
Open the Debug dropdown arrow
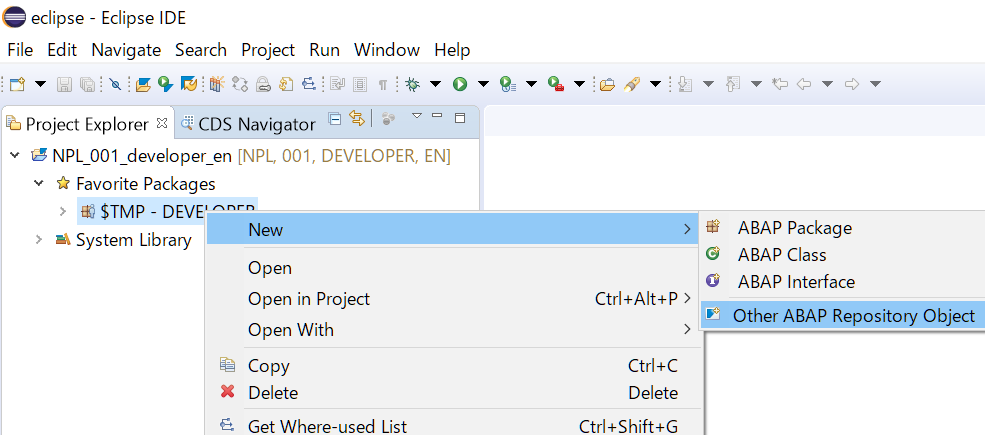coord(435,84)
